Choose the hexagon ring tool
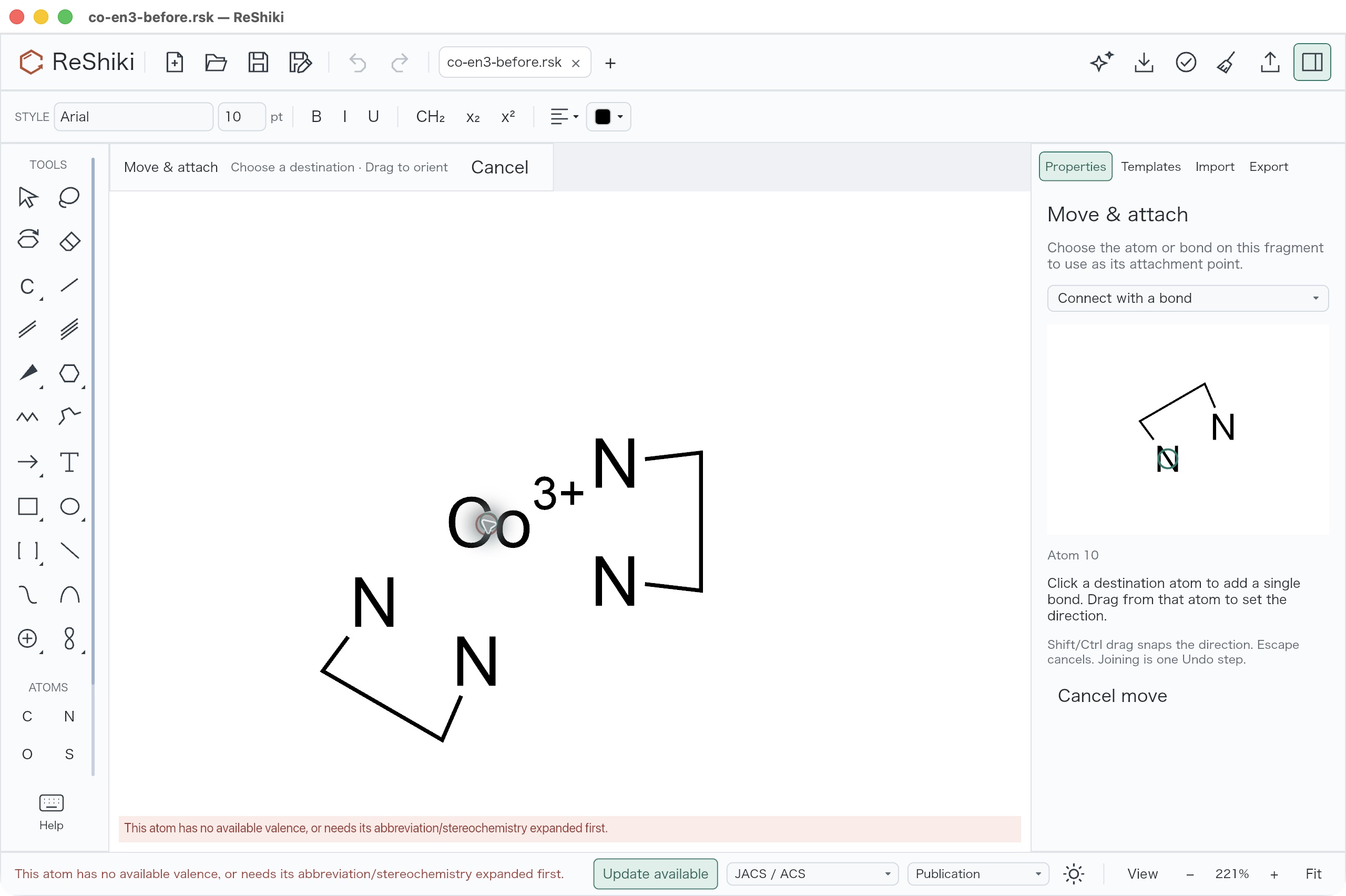 [69, 374]
